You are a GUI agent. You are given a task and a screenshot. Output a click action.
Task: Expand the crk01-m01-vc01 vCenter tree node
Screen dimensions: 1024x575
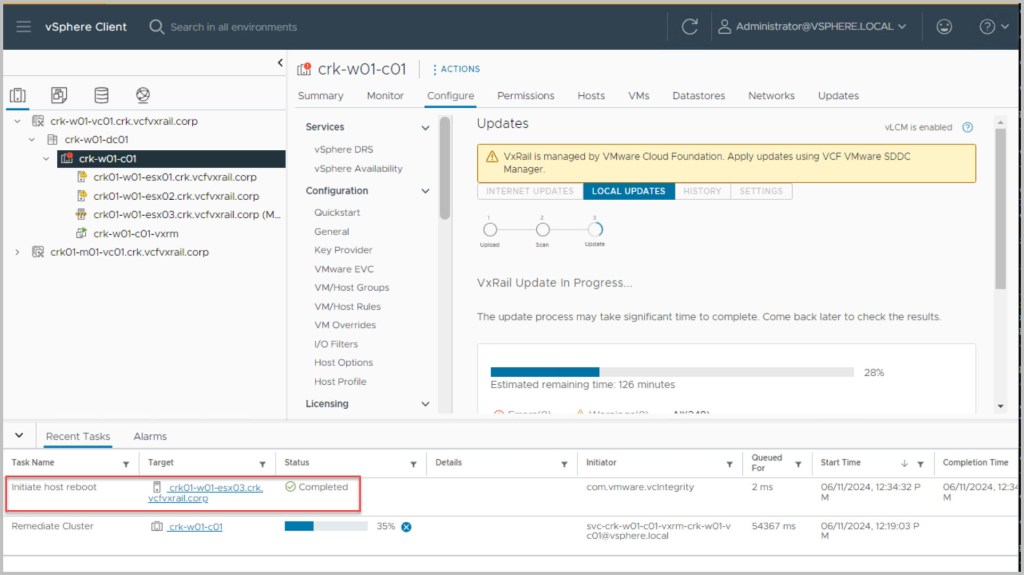point(17,252)
